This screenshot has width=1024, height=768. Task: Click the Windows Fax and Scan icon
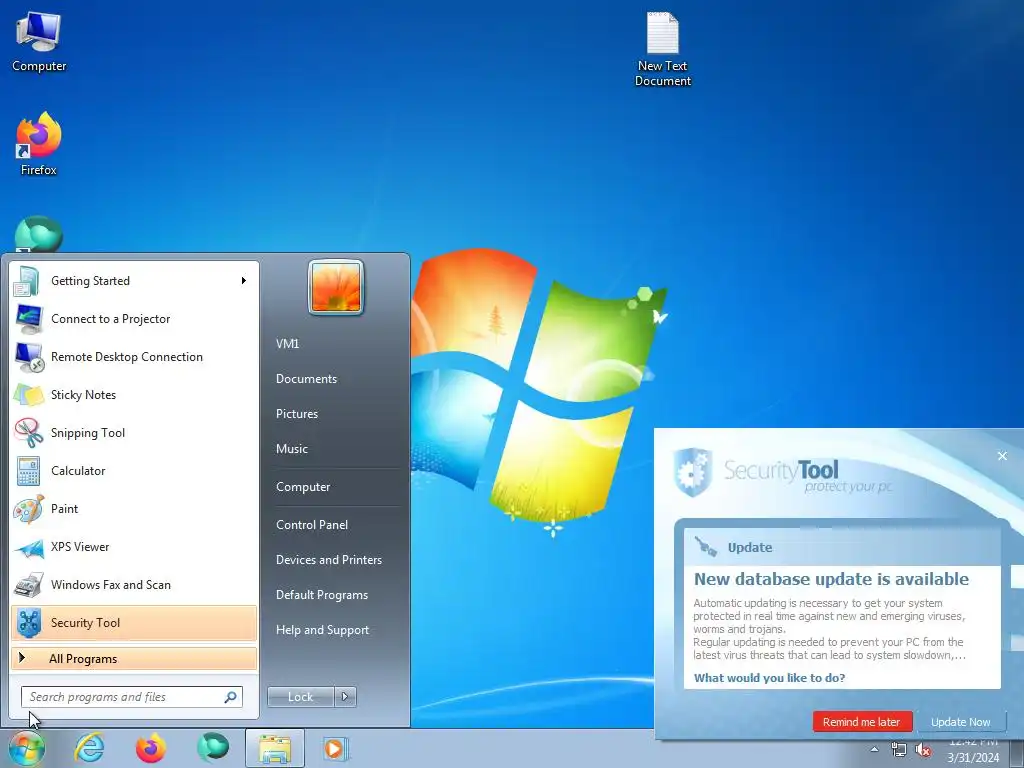click(x=27, y=584)
